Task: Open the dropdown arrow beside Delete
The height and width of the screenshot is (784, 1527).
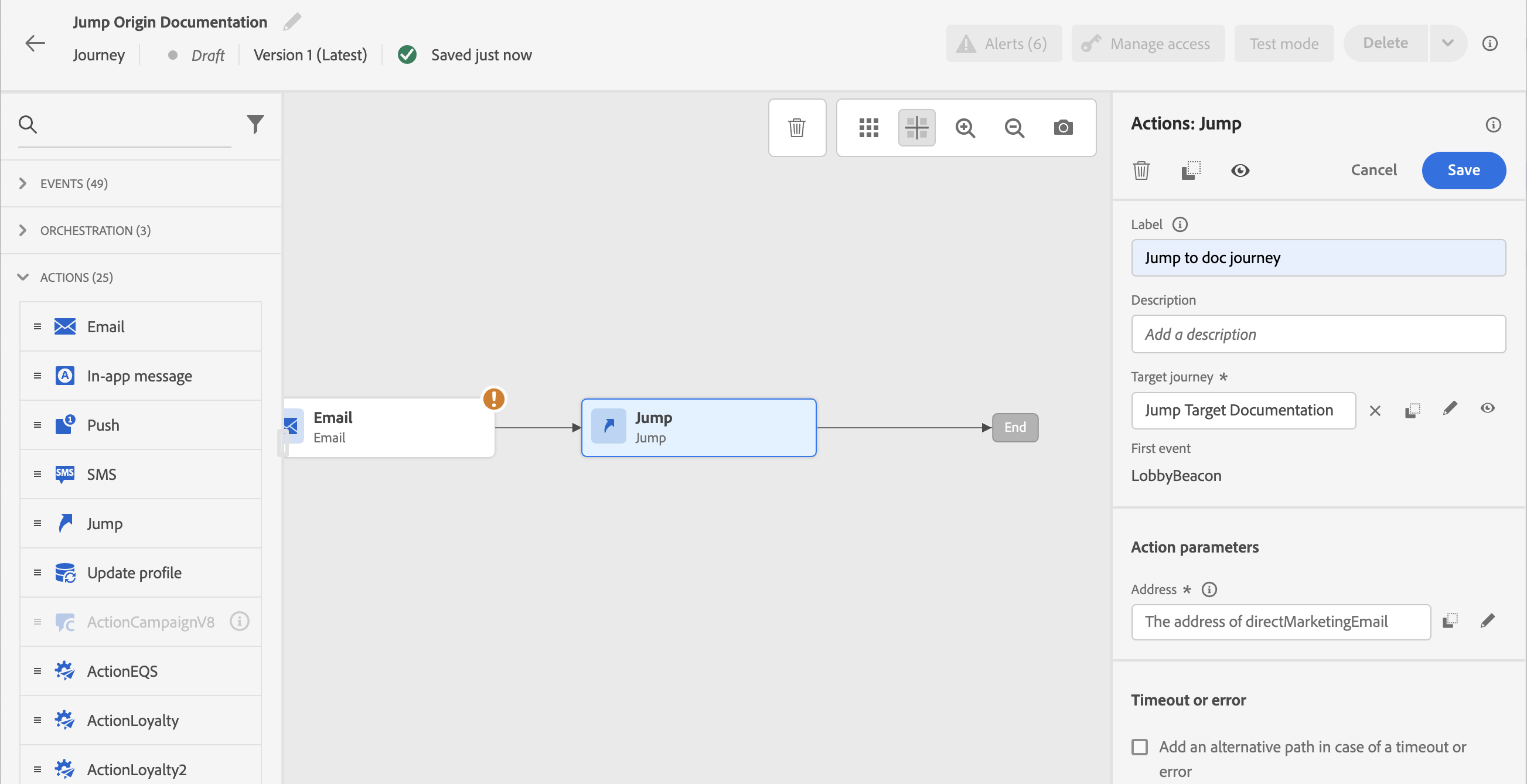Action: 1447,43
